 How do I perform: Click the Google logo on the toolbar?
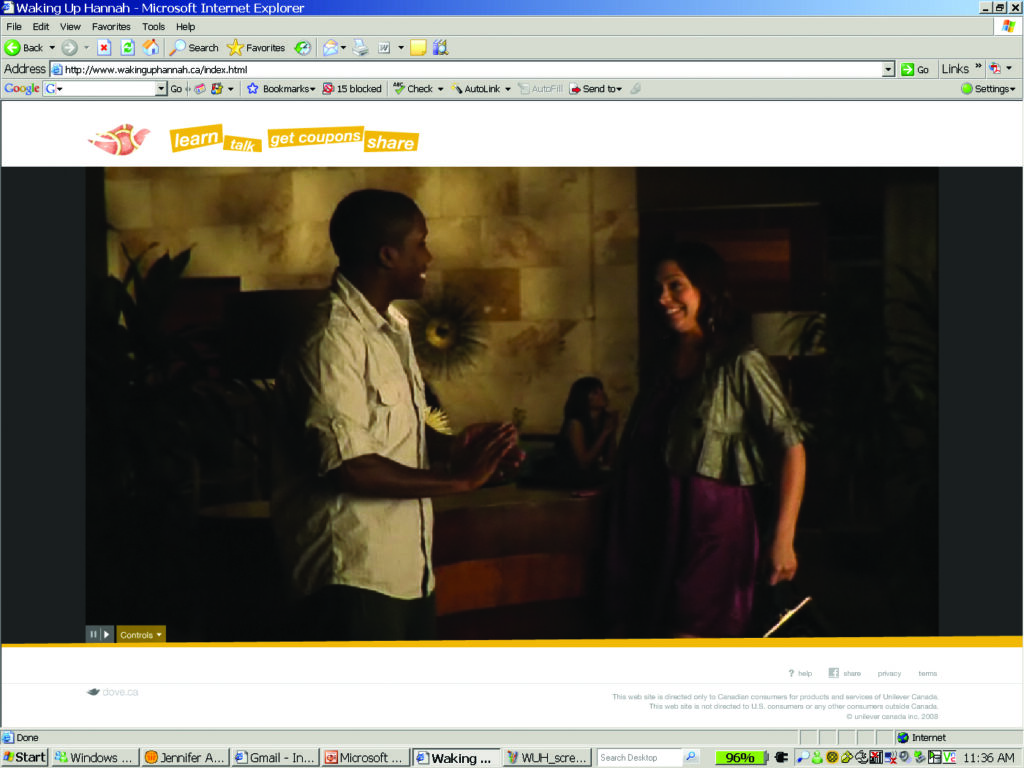(22, 89)
